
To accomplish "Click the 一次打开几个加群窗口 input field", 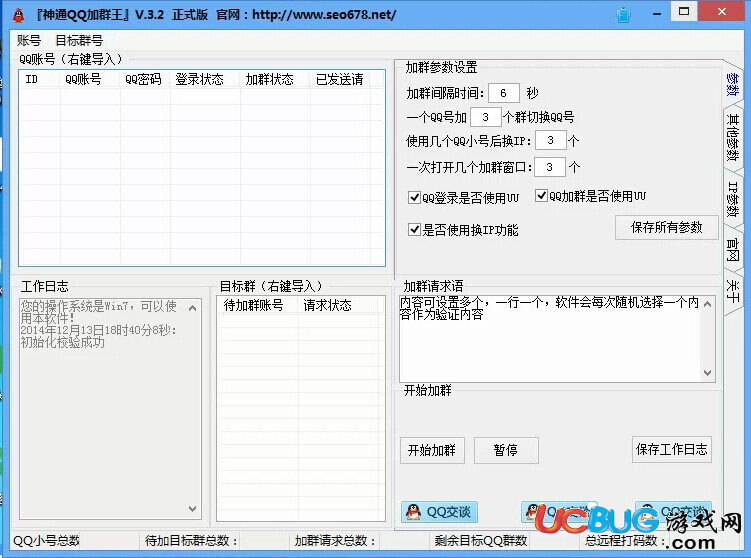I will [549, 167].
